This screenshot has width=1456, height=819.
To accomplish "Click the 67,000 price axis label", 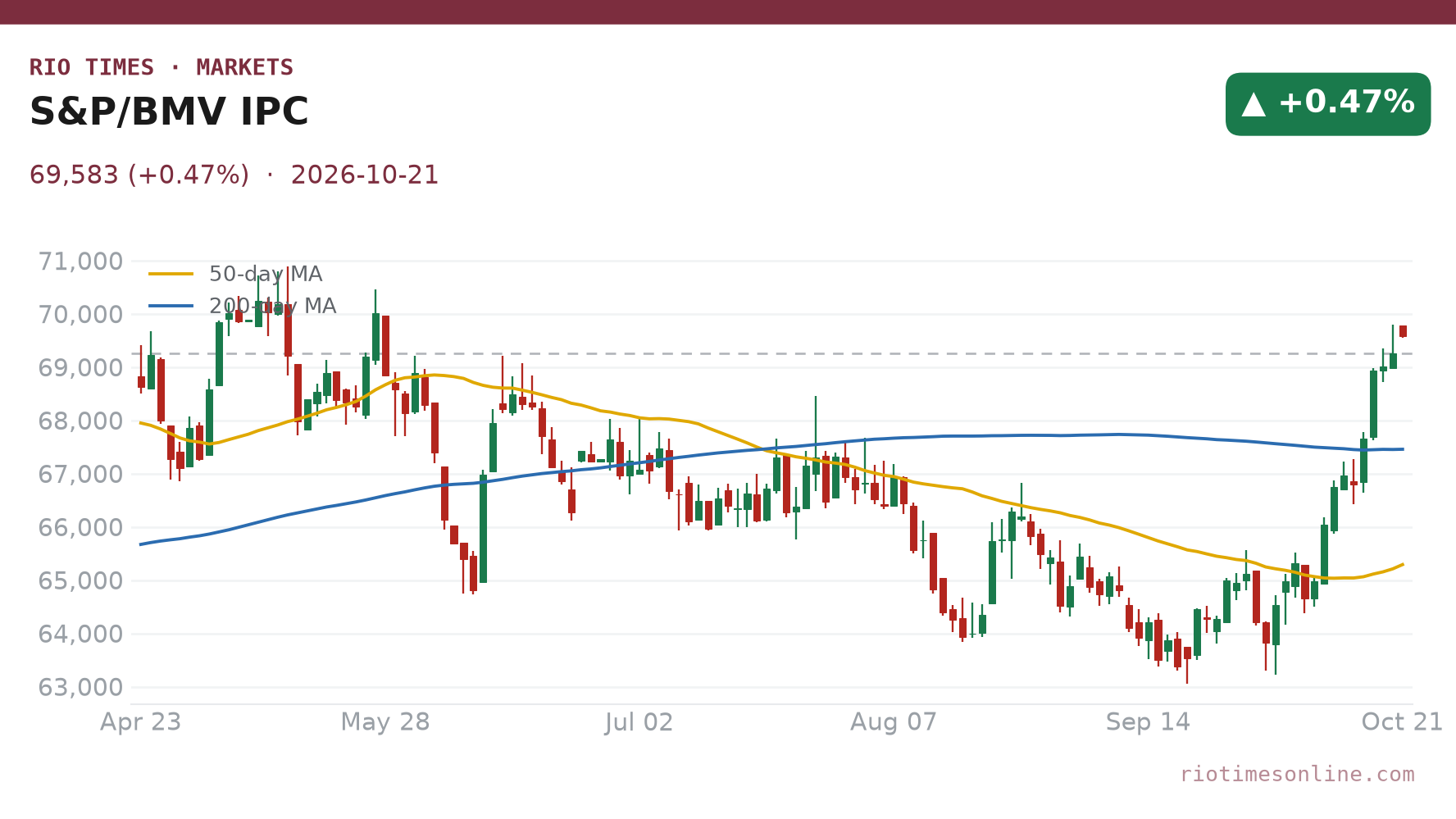I will point(81,474).
